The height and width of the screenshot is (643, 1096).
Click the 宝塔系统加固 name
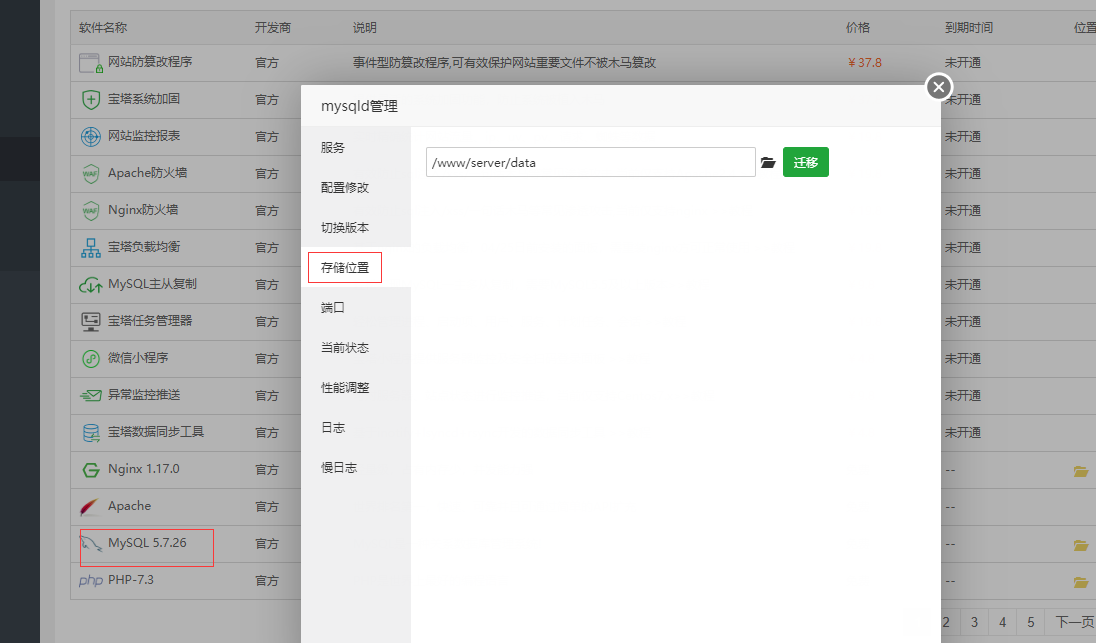[x=143, y=99]
